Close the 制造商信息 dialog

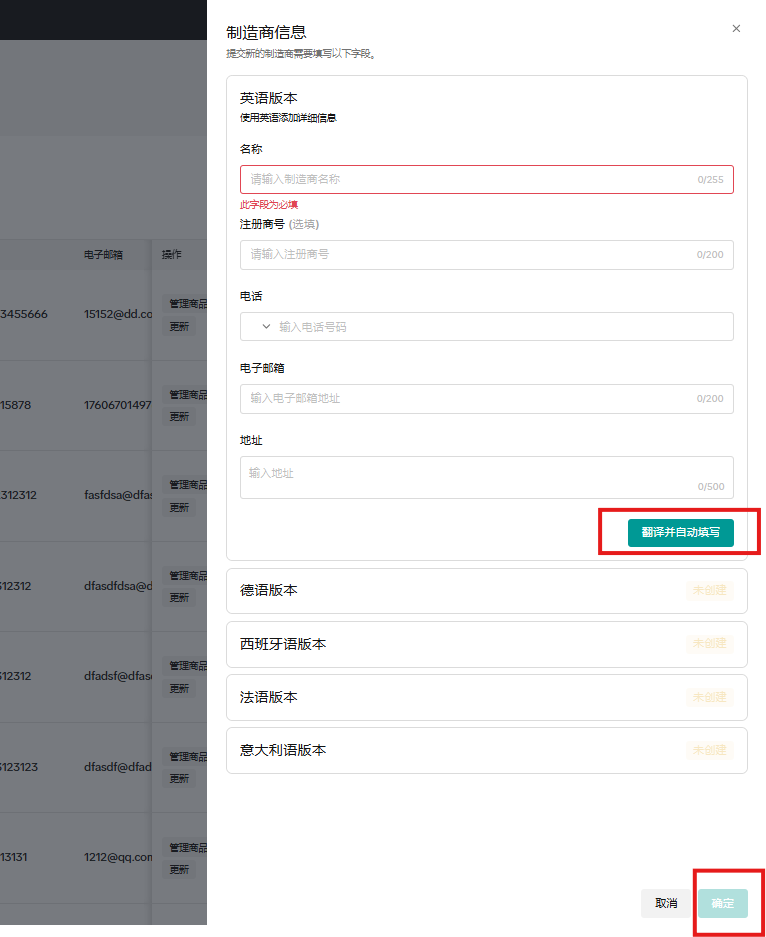point(736,28)
